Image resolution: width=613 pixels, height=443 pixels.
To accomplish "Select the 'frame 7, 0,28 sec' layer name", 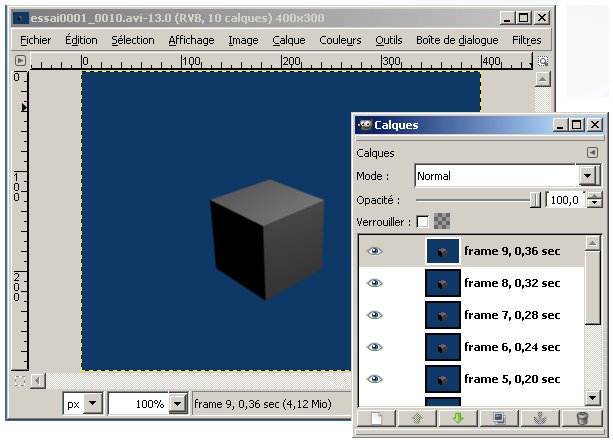I will pos(512,315).
